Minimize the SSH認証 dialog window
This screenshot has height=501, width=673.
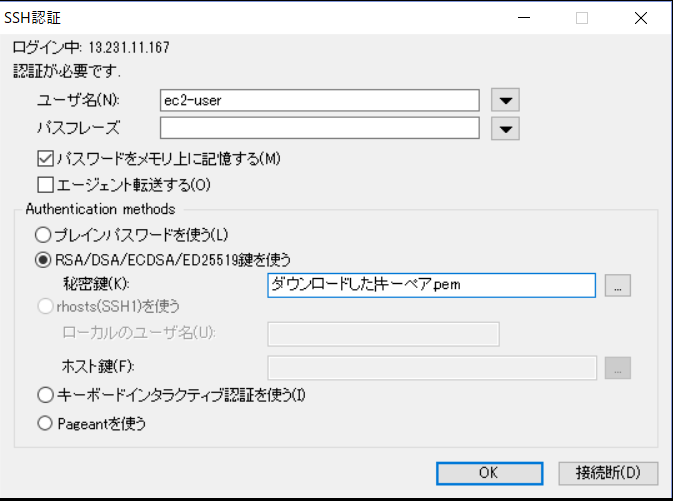pos(524,18)
